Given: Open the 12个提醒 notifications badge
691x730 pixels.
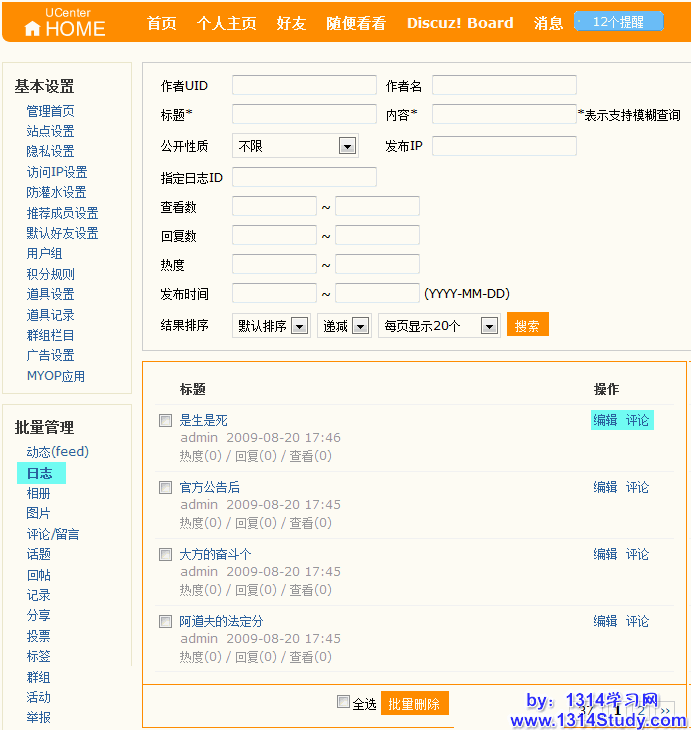Looking at the screenshot, I should [x=618, y=22].
